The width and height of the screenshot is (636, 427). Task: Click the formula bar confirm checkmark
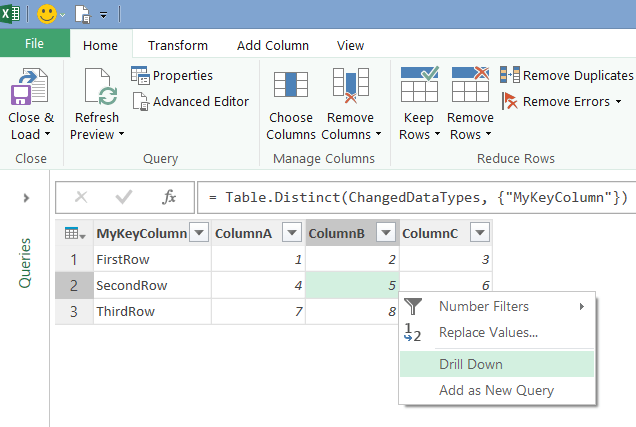click(124, 197)
